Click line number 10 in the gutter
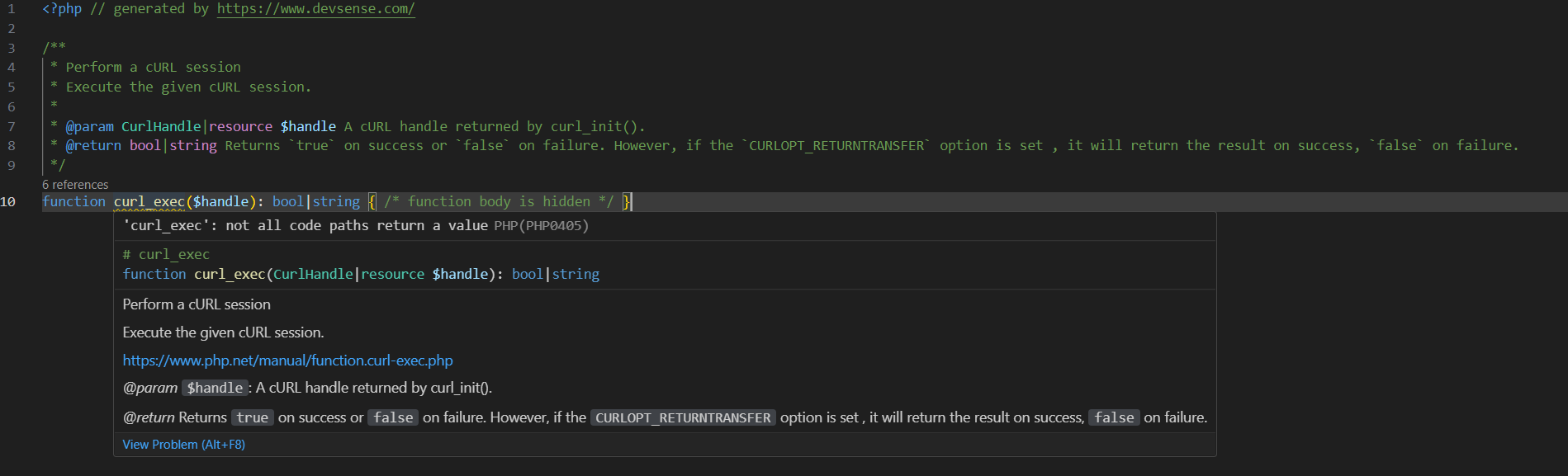 pos(8,202)
